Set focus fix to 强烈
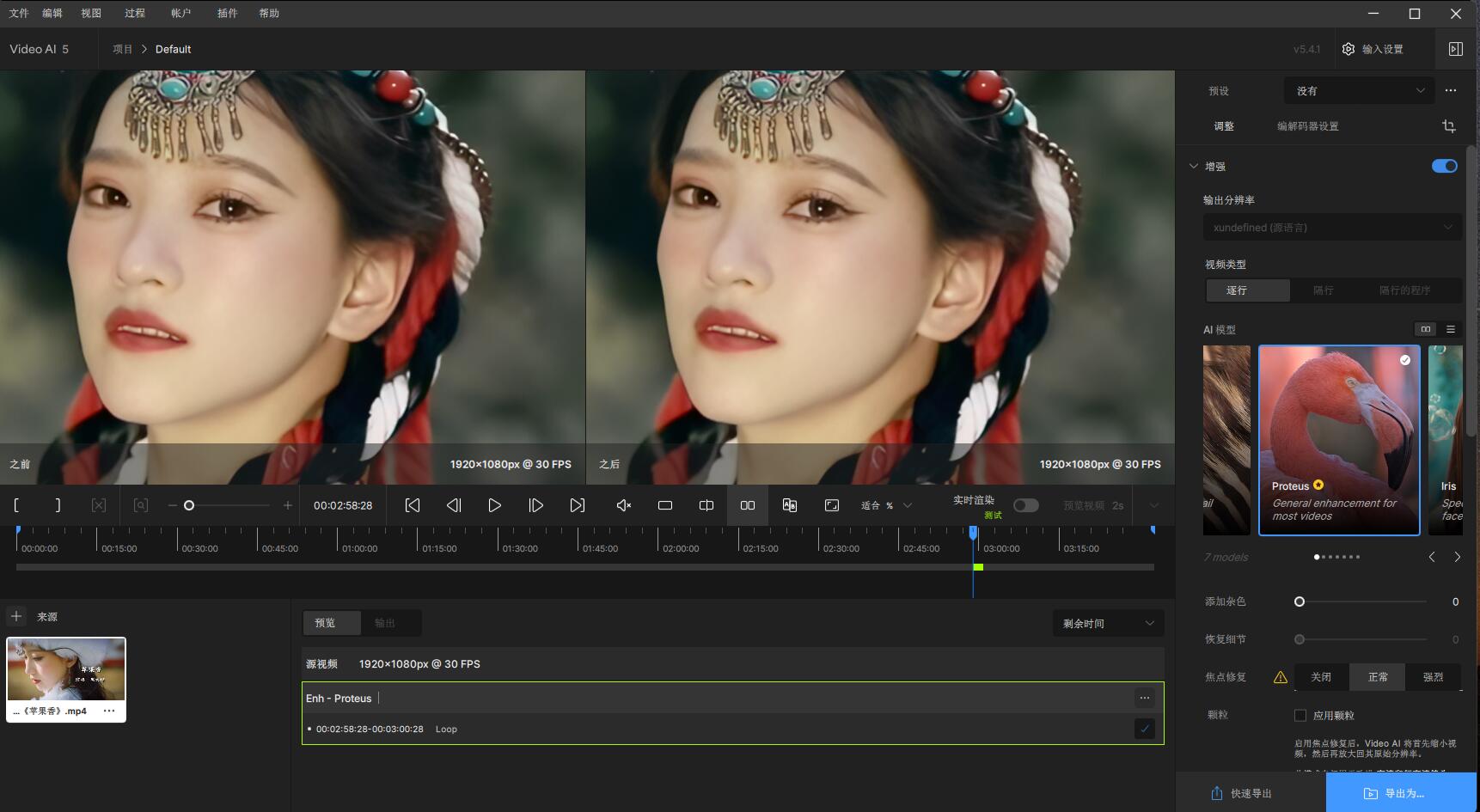This screenshot has height=812, width=1480. 1434,677
